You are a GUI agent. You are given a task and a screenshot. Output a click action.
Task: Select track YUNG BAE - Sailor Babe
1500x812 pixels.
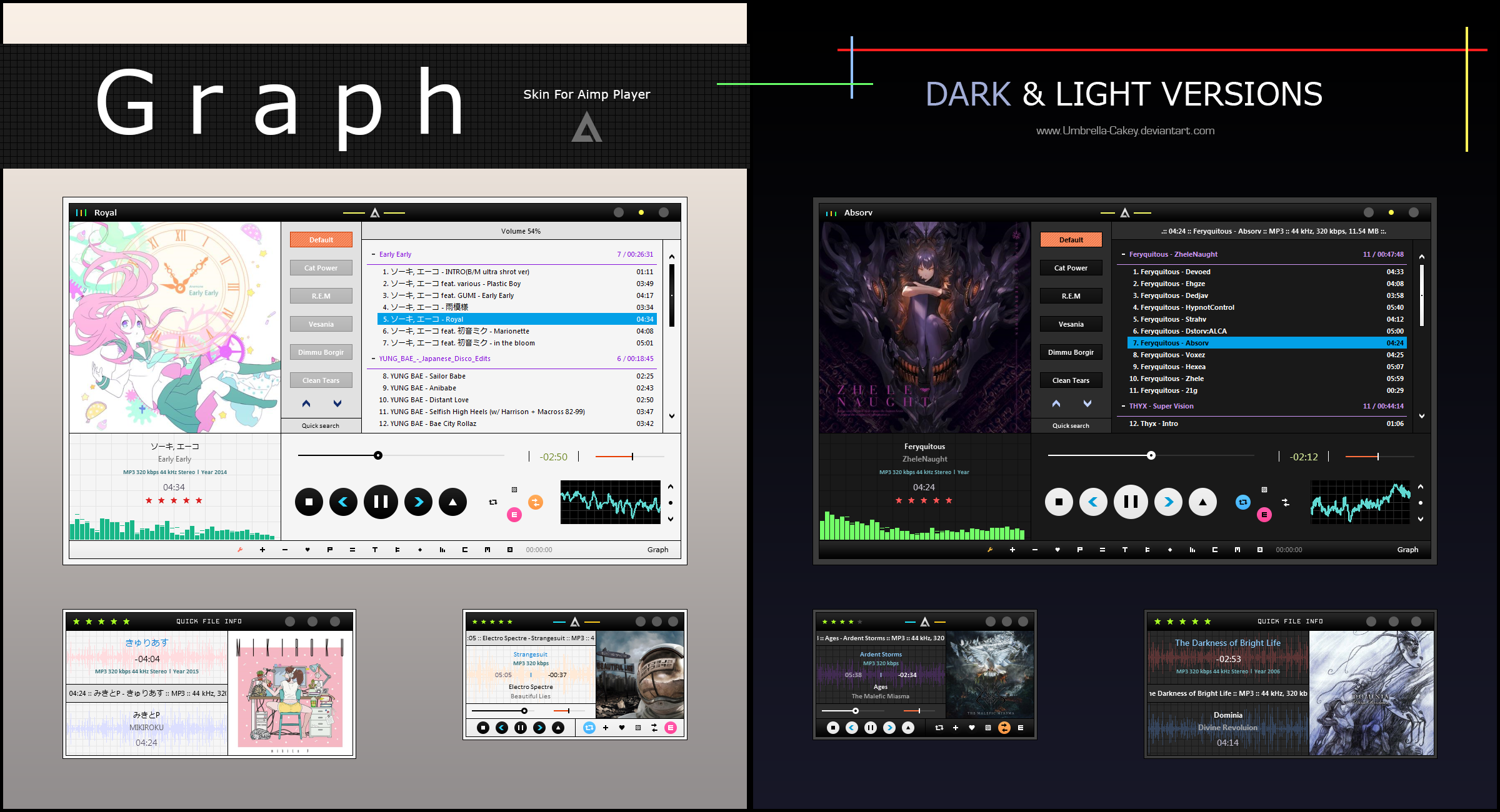[x=517, y=376]
